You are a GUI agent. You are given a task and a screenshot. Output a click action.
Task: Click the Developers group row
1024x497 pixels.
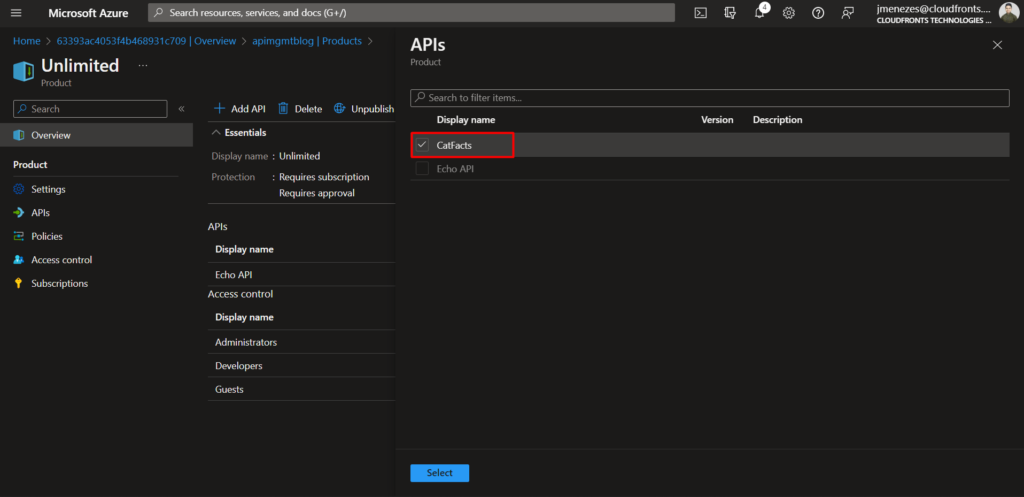302,366
